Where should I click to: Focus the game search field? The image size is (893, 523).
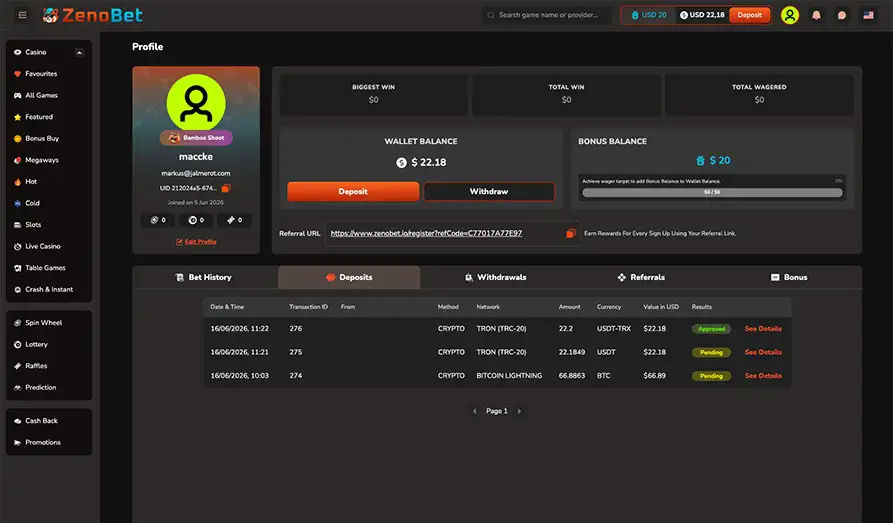pyautogui.click(x=547, y=15)
